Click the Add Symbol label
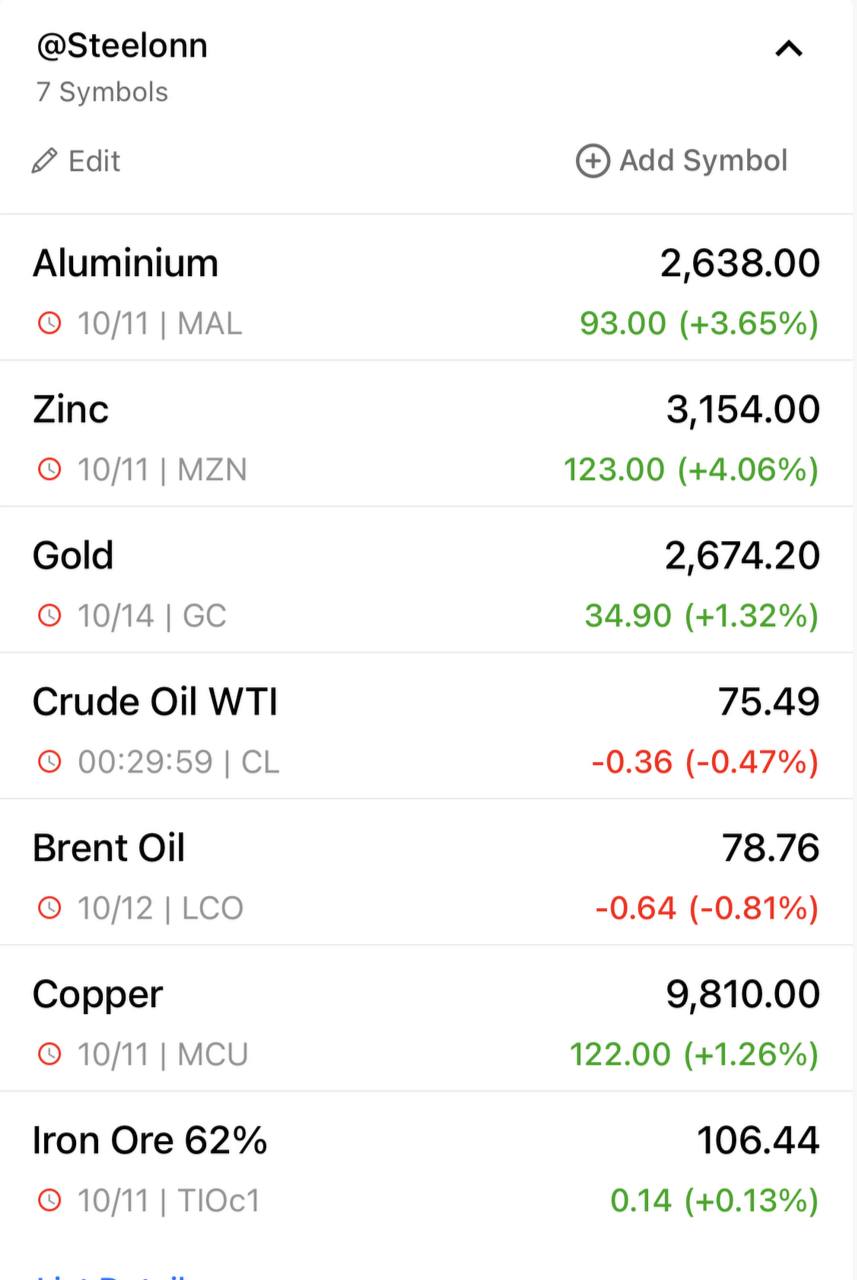857x1280 pixels. pos(704,161)
